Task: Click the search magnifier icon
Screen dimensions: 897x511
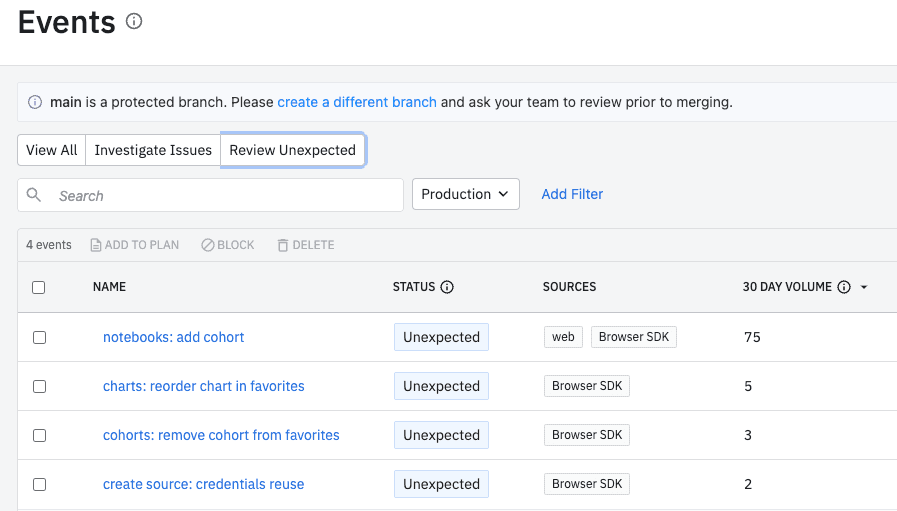Action: click(34, 195)
